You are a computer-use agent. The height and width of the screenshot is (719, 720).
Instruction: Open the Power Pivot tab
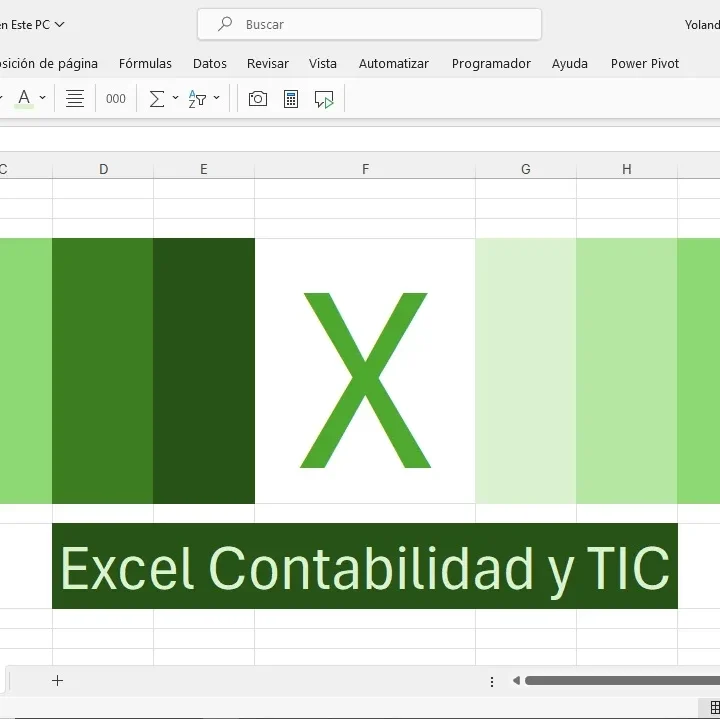(645, 63)
